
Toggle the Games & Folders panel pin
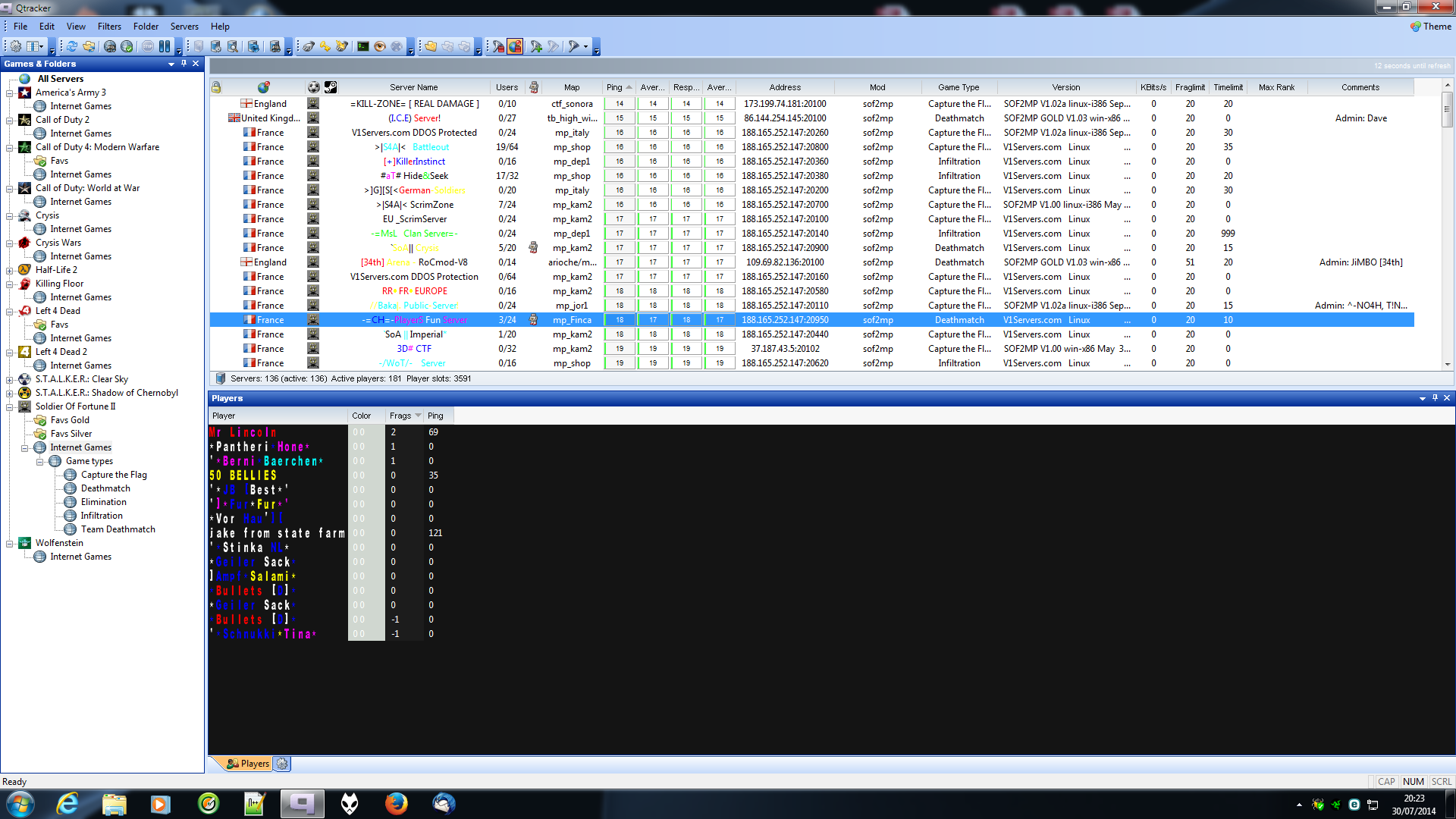pyautogui.click(x=184, y=64)
